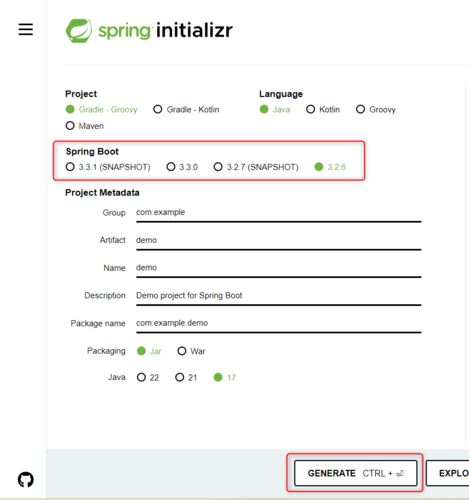Select Jar packaging
Image resolution: width=469 pixels, height=500 pixels.
pyautogui.click(x=149, y=351)
